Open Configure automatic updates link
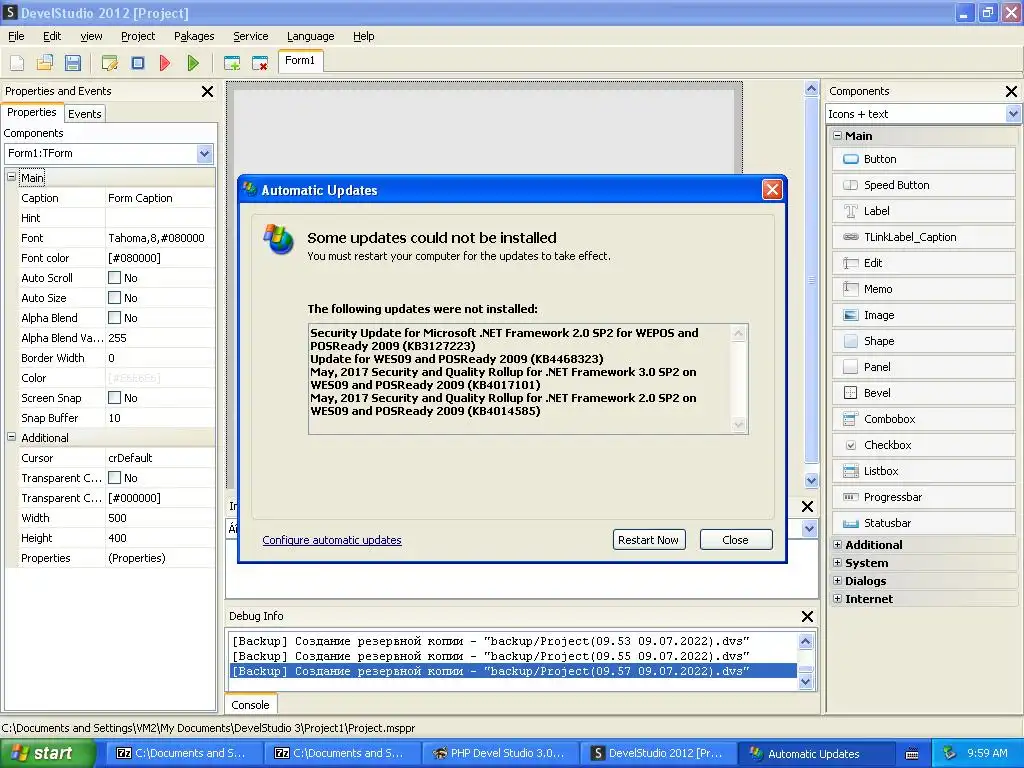Image resolution: width=1024 pixels, height=768 pixels. click(332, 540)
